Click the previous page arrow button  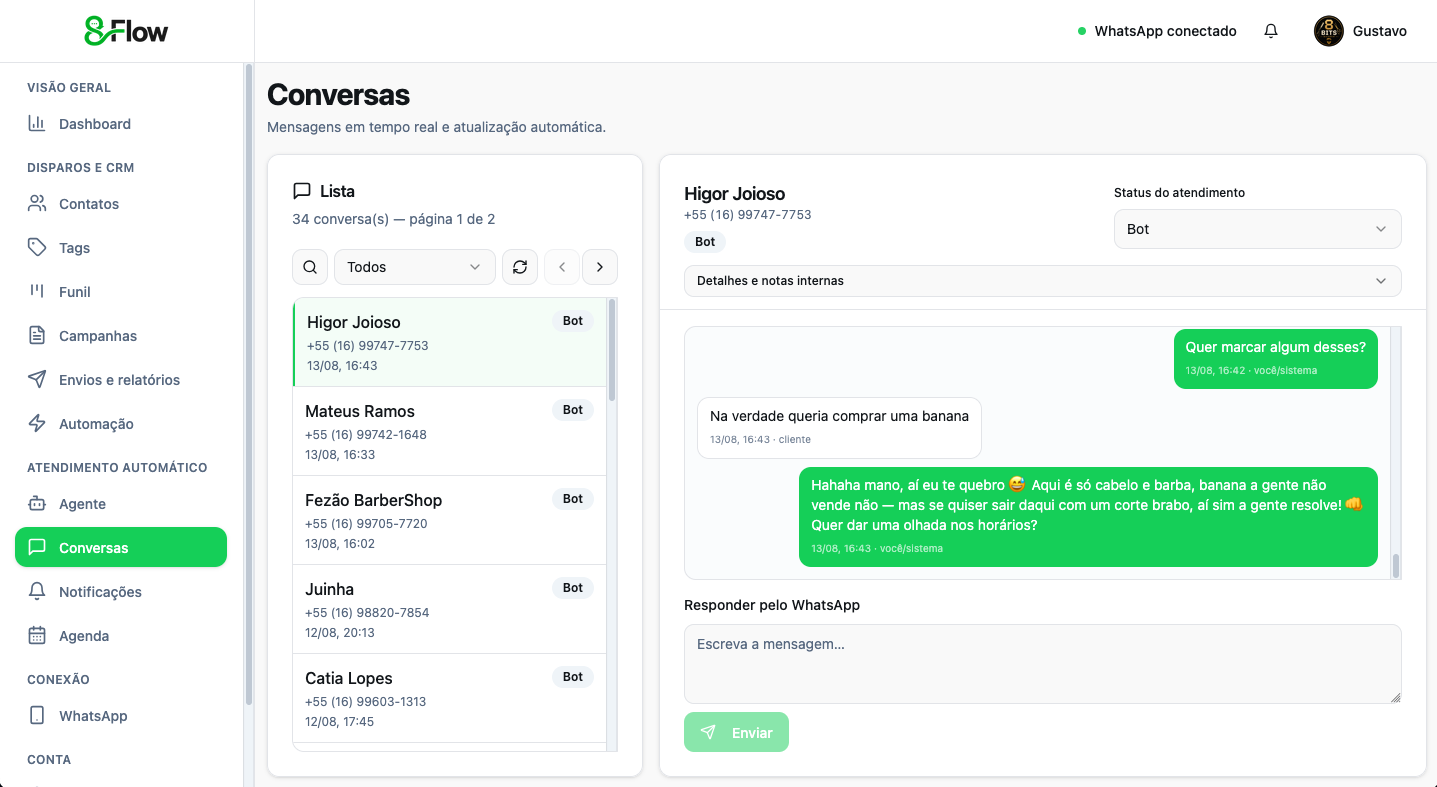click(x=562, y=267)
